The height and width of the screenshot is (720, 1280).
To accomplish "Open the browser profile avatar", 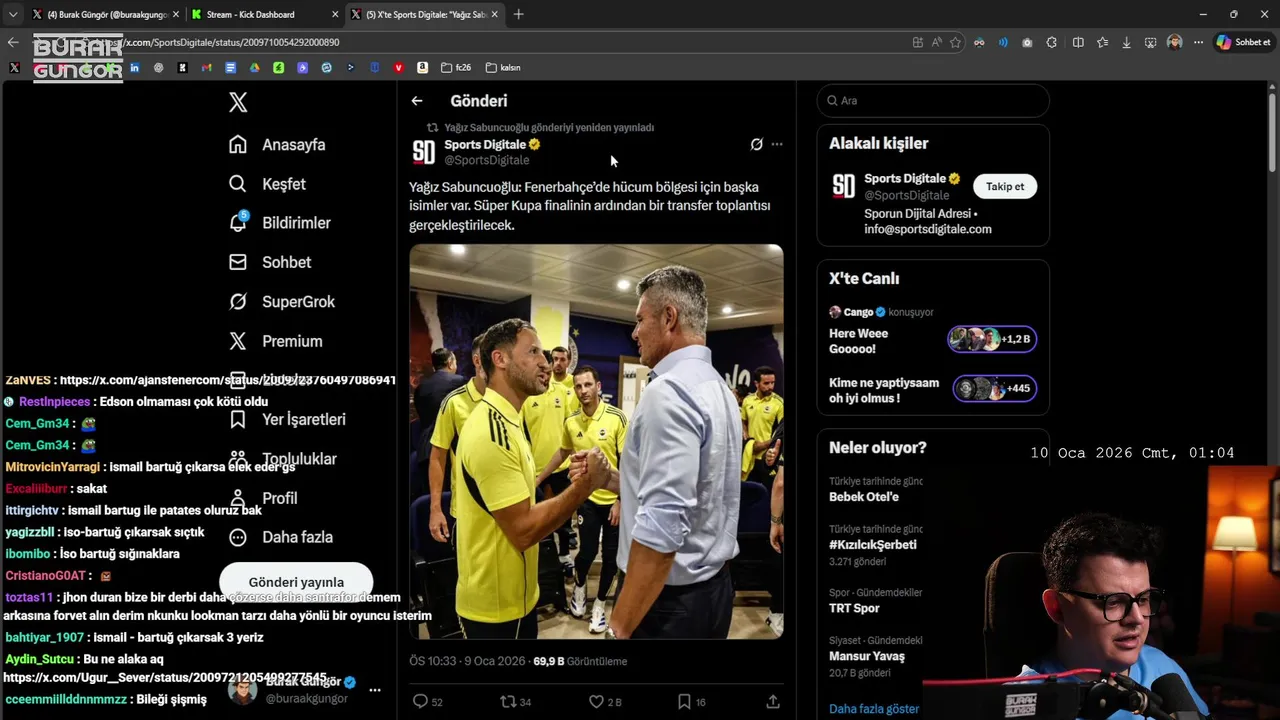I will coord(1175,42).
